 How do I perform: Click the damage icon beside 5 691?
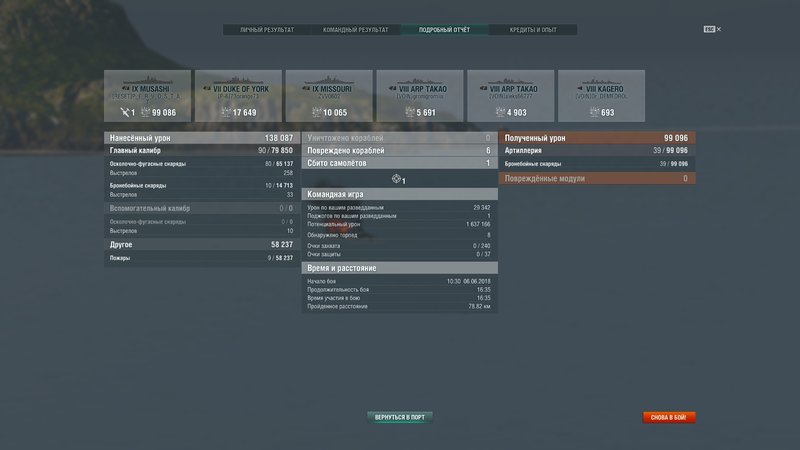pyautogui.click(x=410, y=112)
